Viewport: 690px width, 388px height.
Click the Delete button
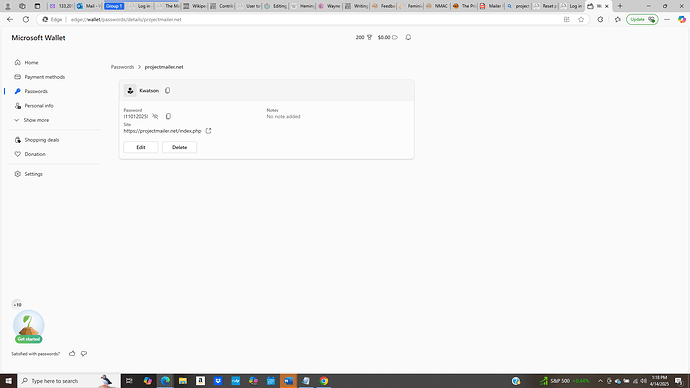(x=180, y=147)
